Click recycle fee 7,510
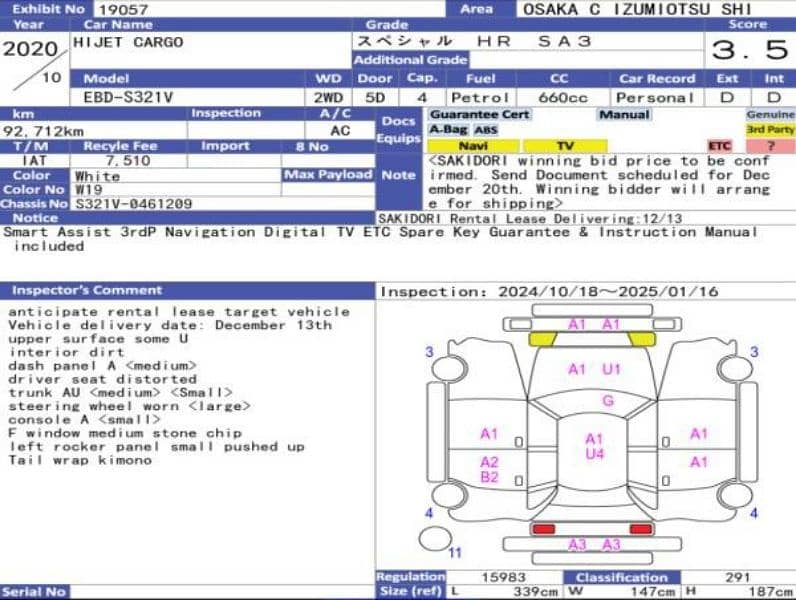 click(128, 161)
